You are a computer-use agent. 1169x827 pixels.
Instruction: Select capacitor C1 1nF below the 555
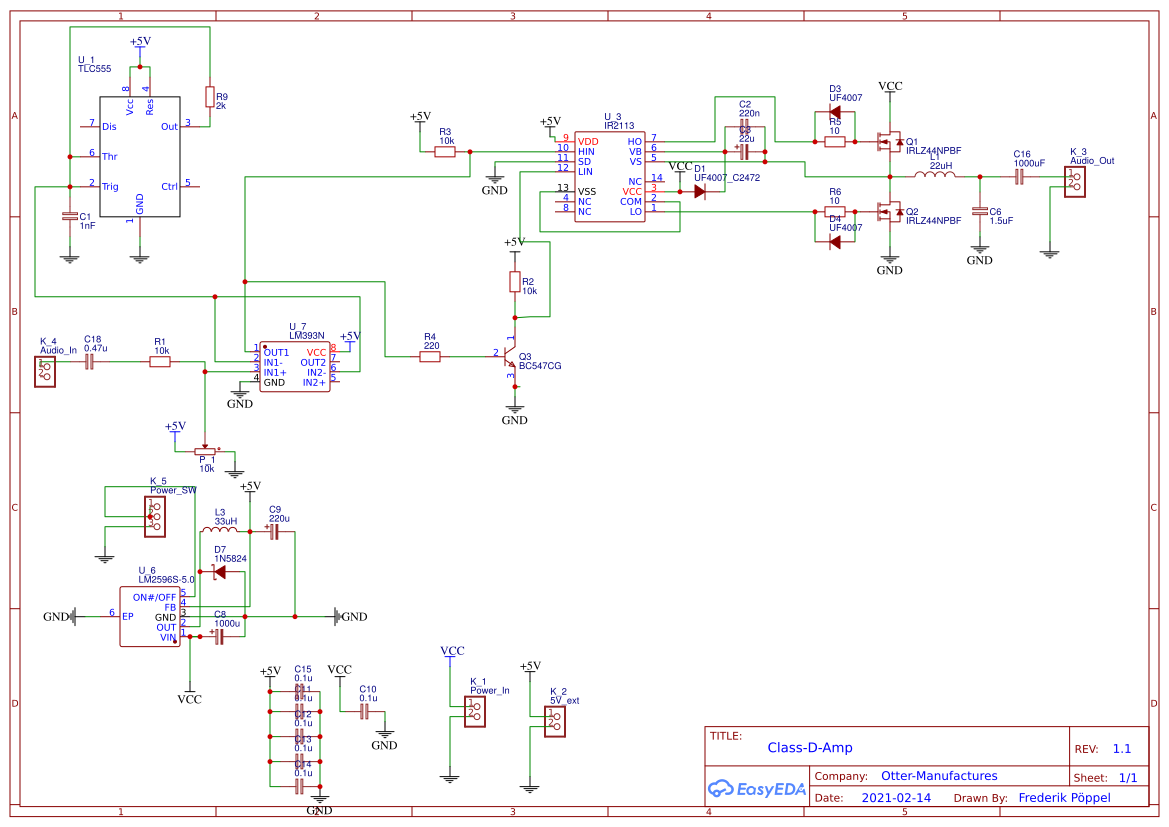(68, 216)
